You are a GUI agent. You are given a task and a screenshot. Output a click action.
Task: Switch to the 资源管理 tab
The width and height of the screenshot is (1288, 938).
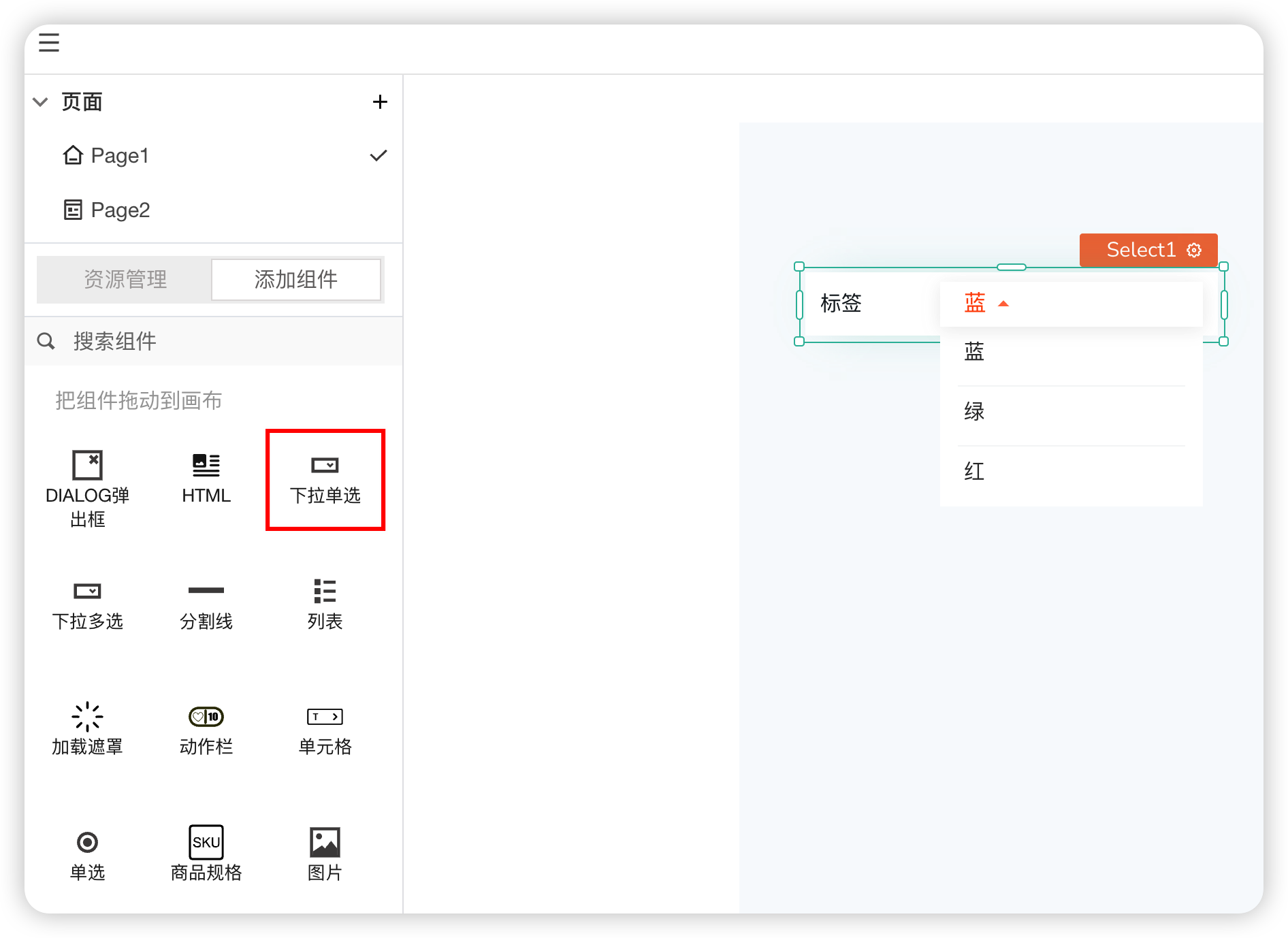coord(125,279)
